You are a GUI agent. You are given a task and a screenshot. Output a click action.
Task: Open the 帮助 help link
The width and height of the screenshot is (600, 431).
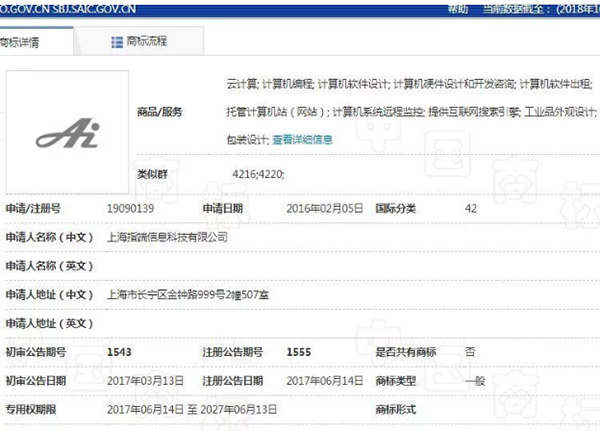click(456, 7)
